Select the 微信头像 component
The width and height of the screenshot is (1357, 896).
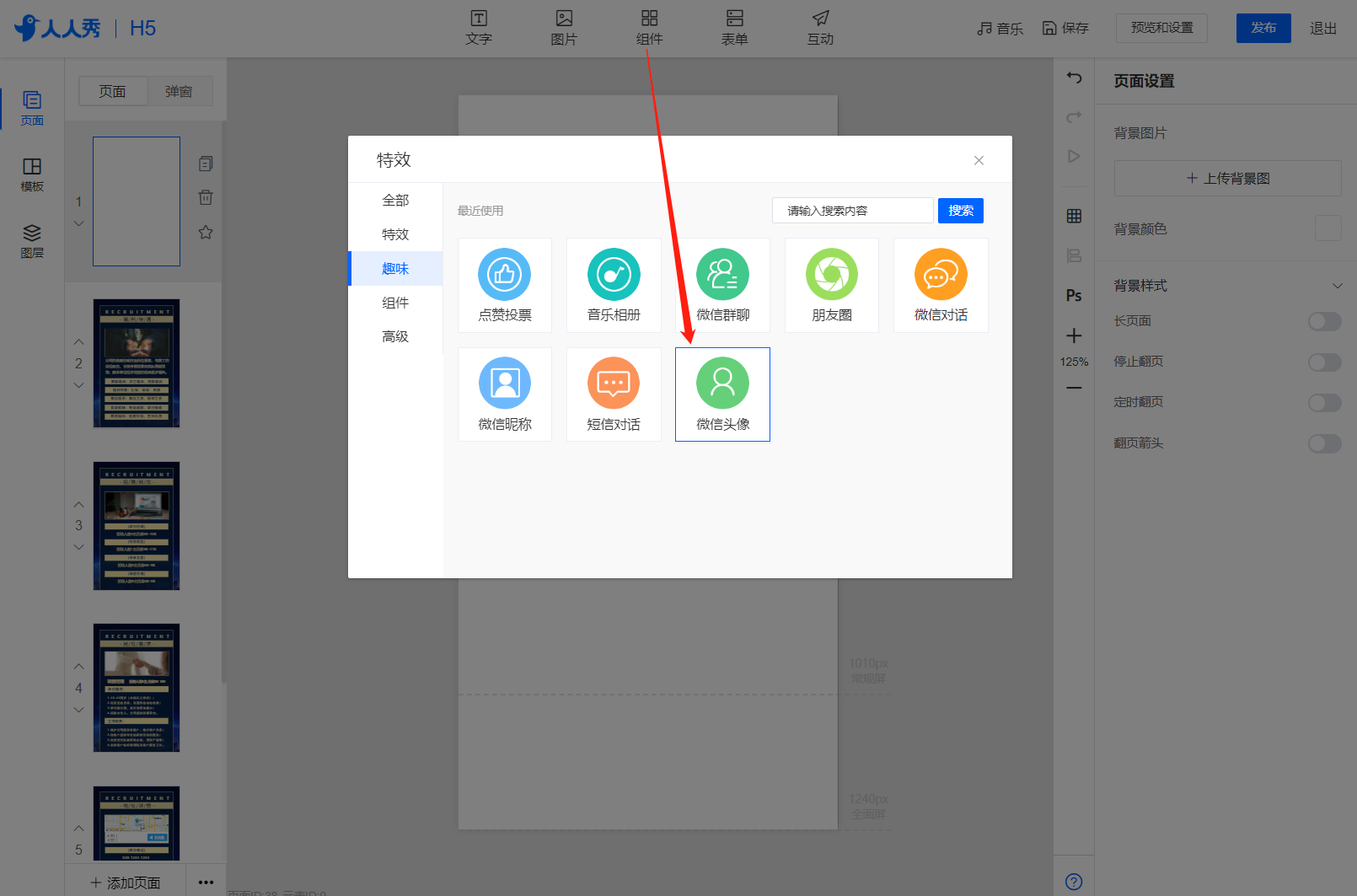[x=722, y=394]
